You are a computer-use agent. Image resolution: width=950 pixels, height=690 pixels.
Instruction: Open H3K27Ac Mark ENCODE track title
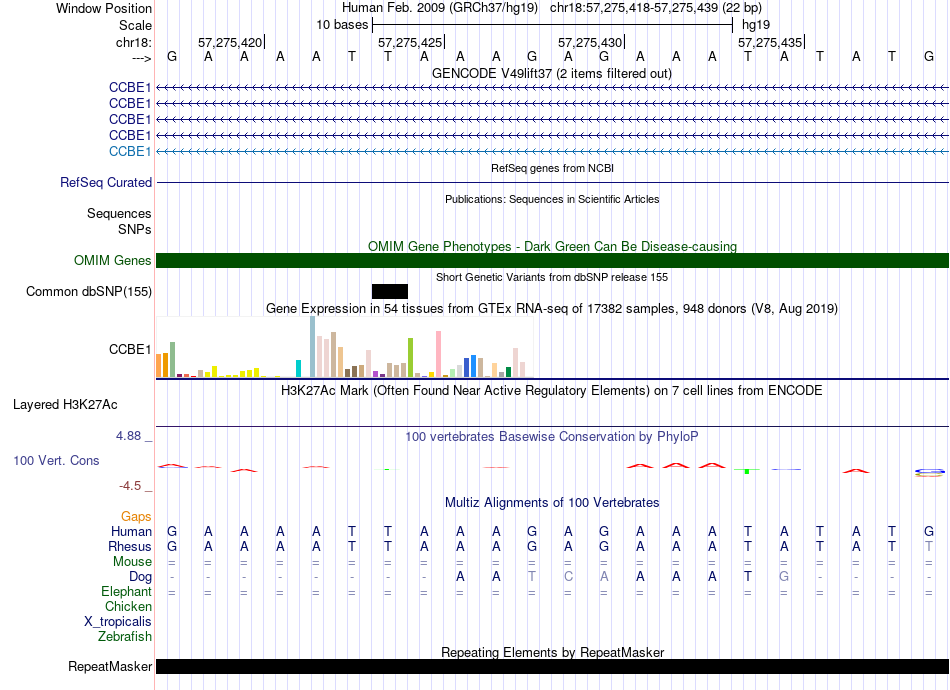[551, 390]
